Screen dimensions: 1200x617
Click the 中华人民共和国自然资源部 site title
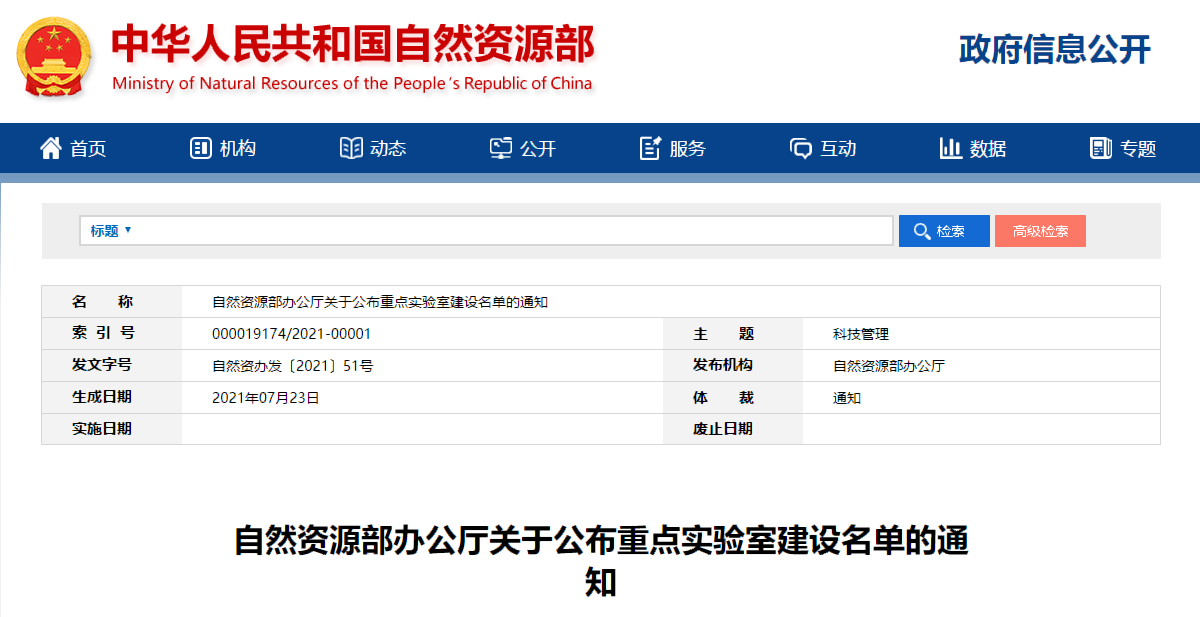click(x=353, y=43)
